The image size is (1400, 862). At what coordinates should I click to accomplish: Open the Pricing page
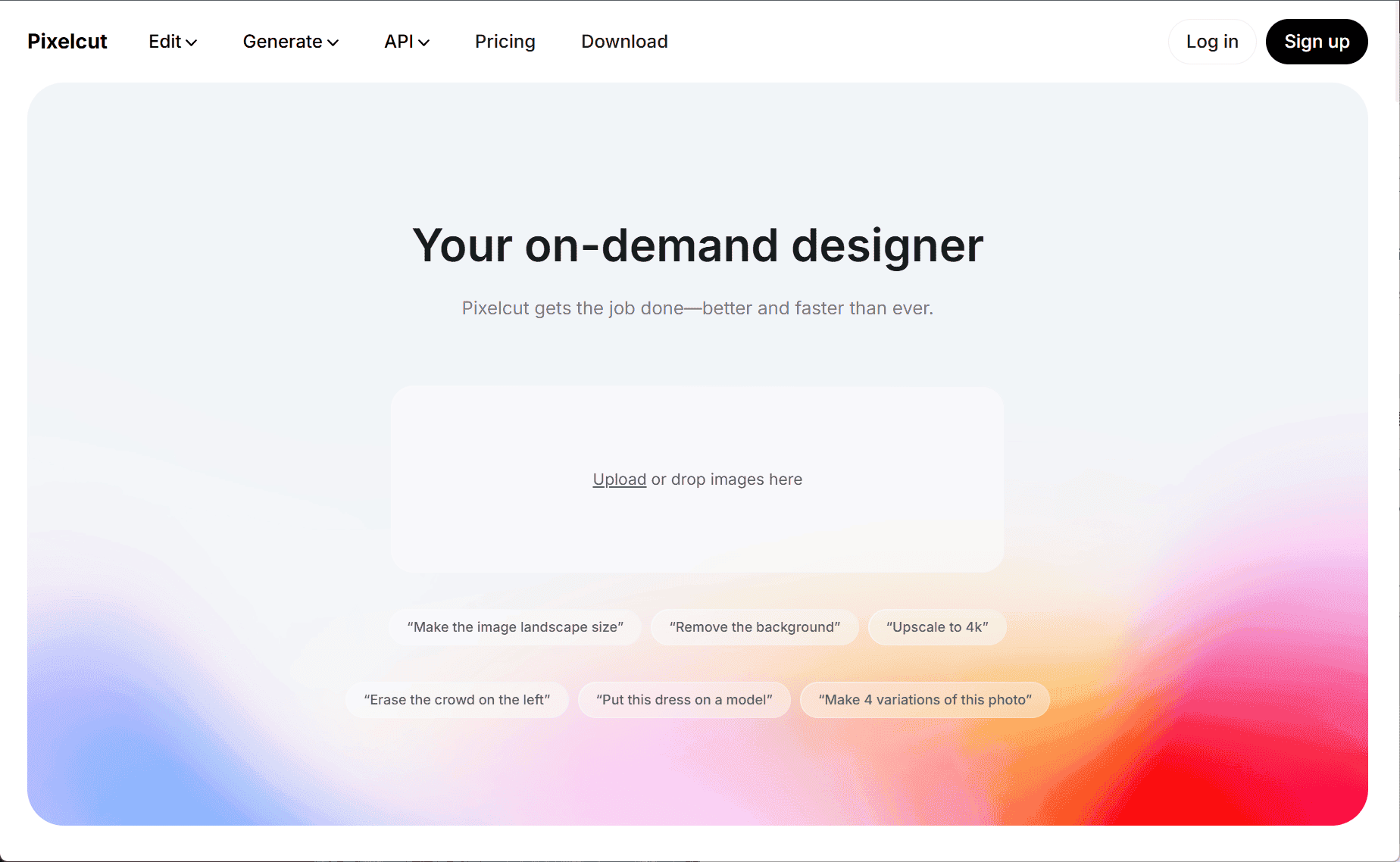[505, 42]
